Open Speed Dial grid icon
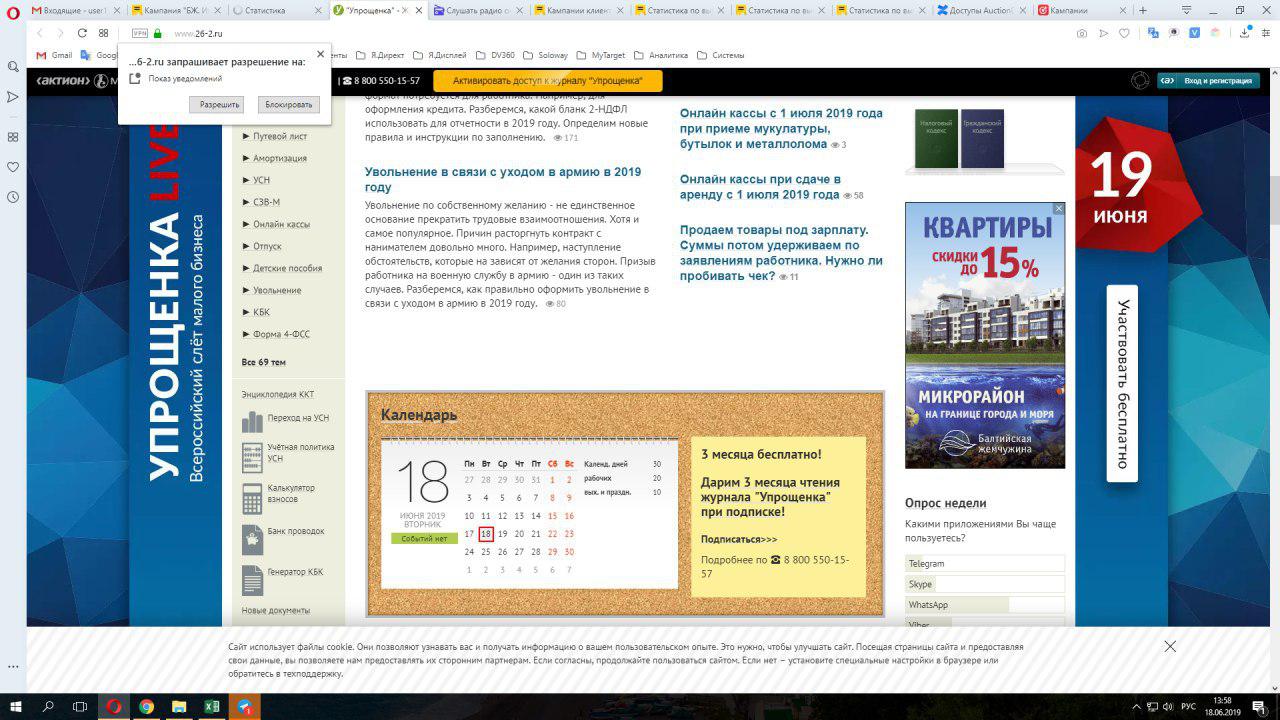 (103, 33)
